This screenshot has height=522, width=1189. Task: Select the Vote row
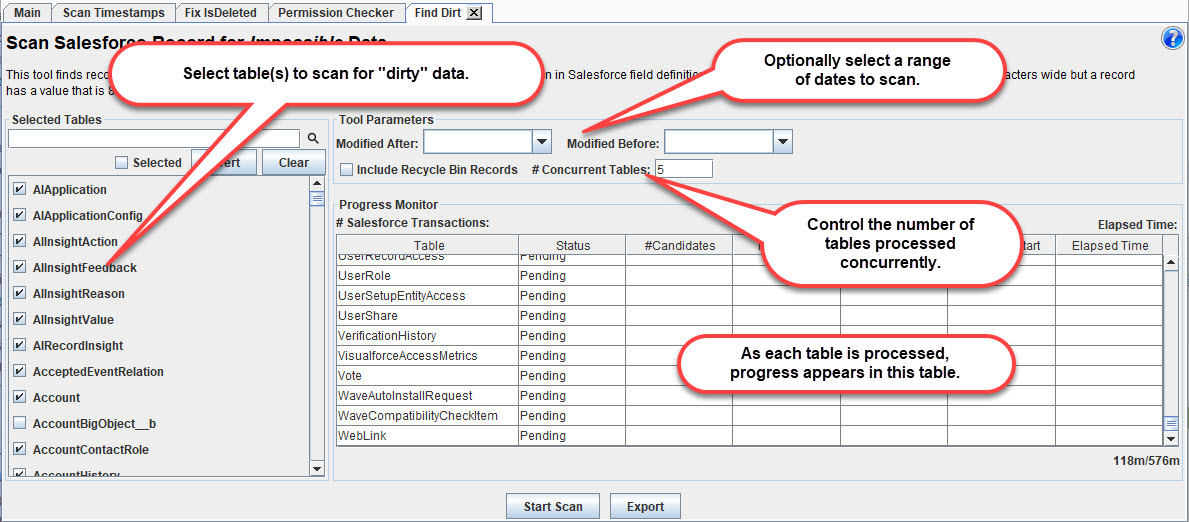click(749, 376)
